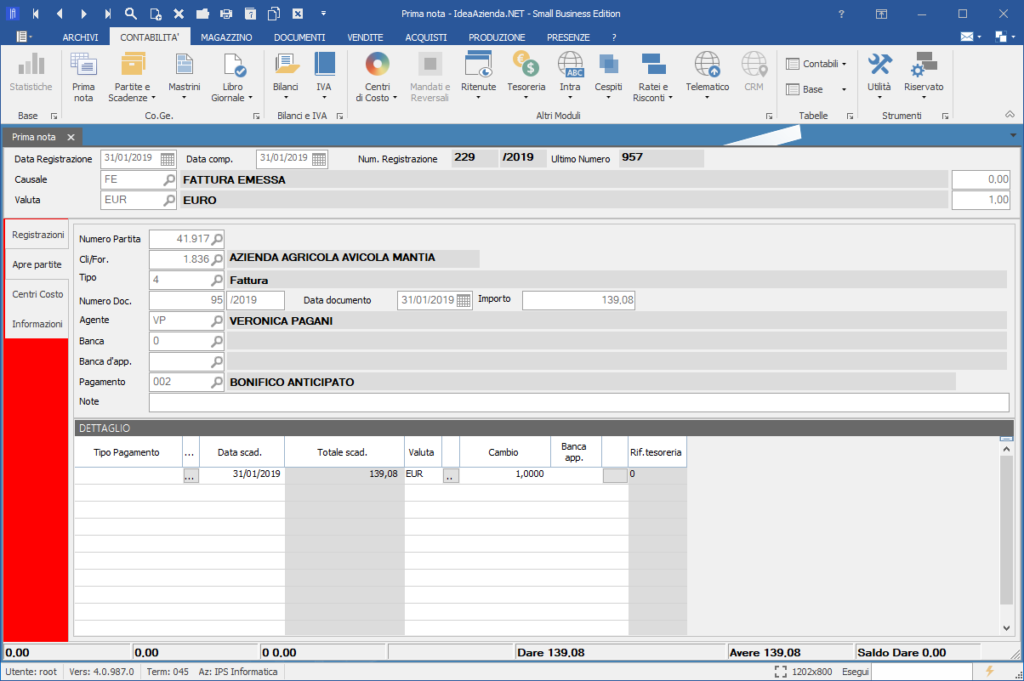Switch to the PRODUZIONE ribbon tab

coord(496,37)
